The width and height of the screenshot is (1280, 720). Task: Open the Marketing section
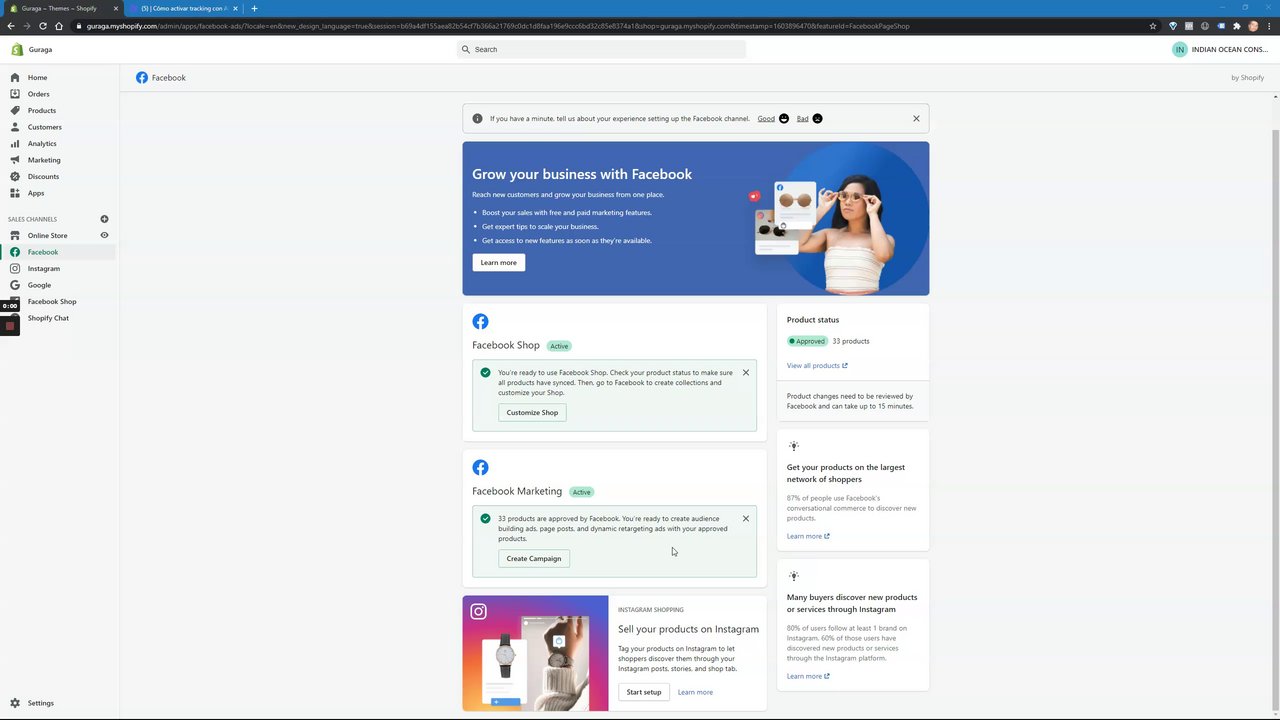[x=44, y=160]
